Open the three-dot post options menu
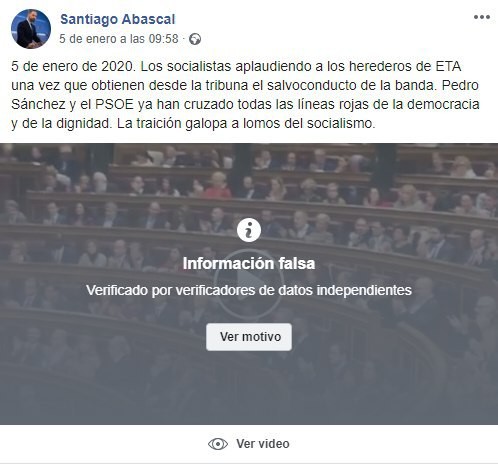The width and height of the screenshot is (498, 464). pos(482,17)
